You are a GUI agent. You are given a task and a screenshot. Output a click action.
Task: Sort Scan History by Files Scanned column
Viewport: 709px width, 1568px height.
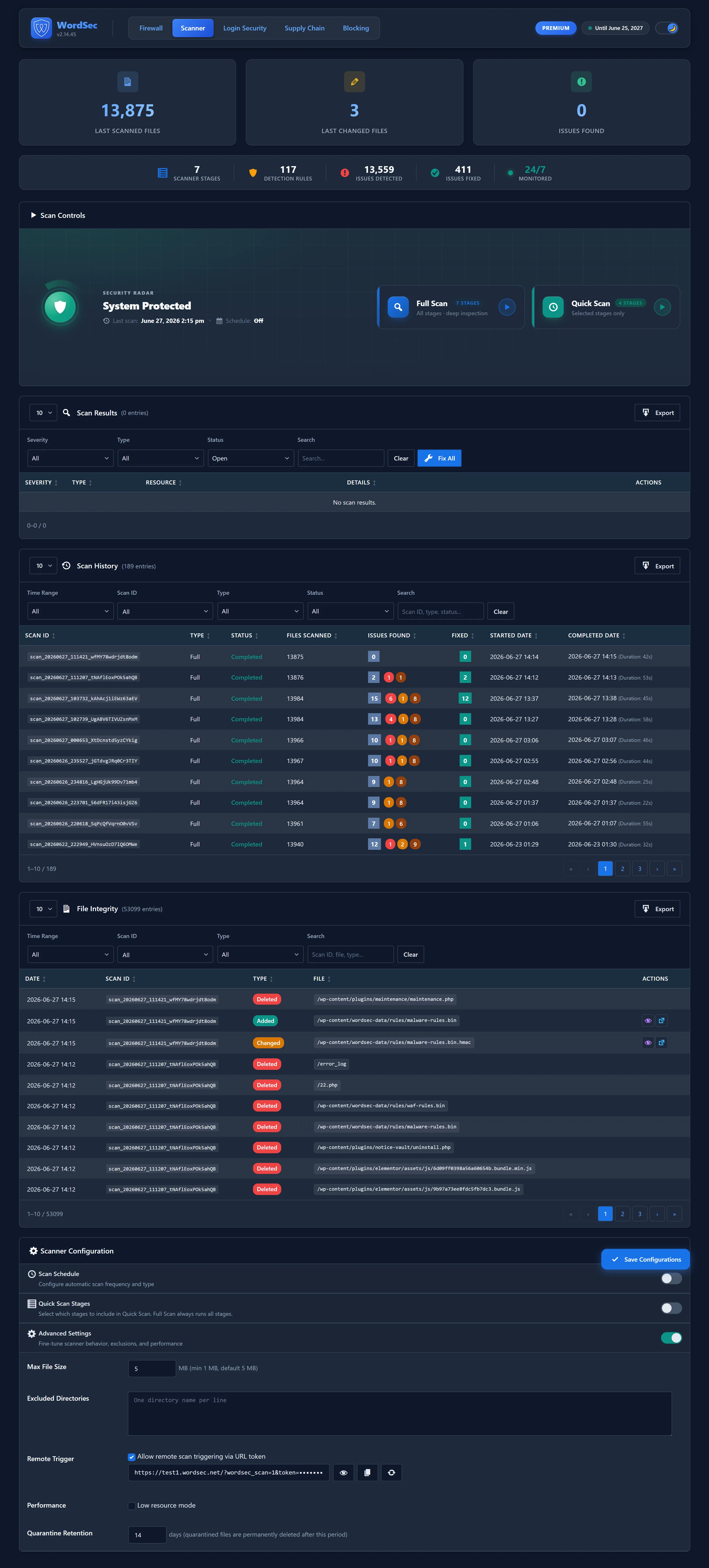(312, 635)
